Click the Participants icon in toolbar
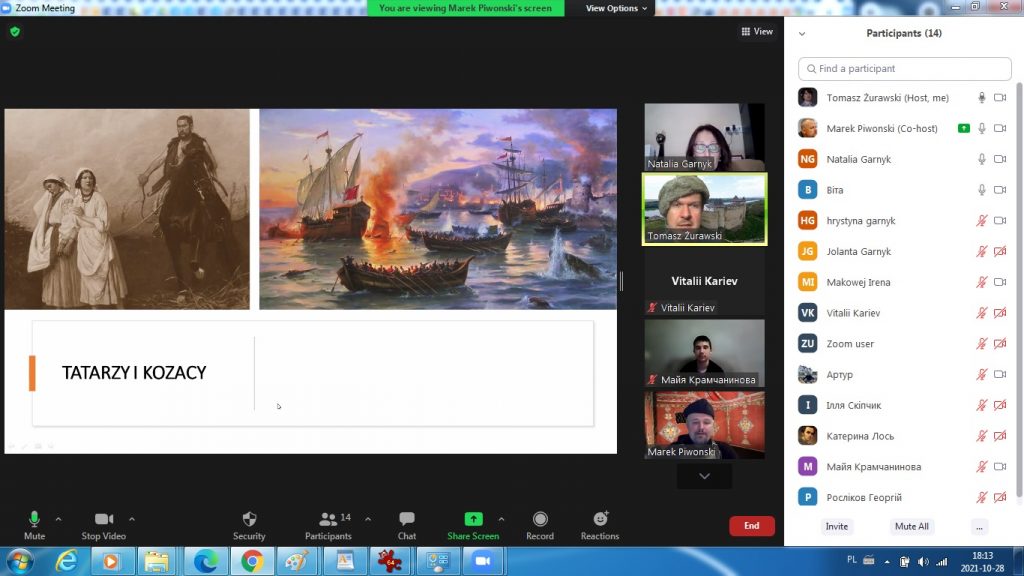 coord(328,520)
